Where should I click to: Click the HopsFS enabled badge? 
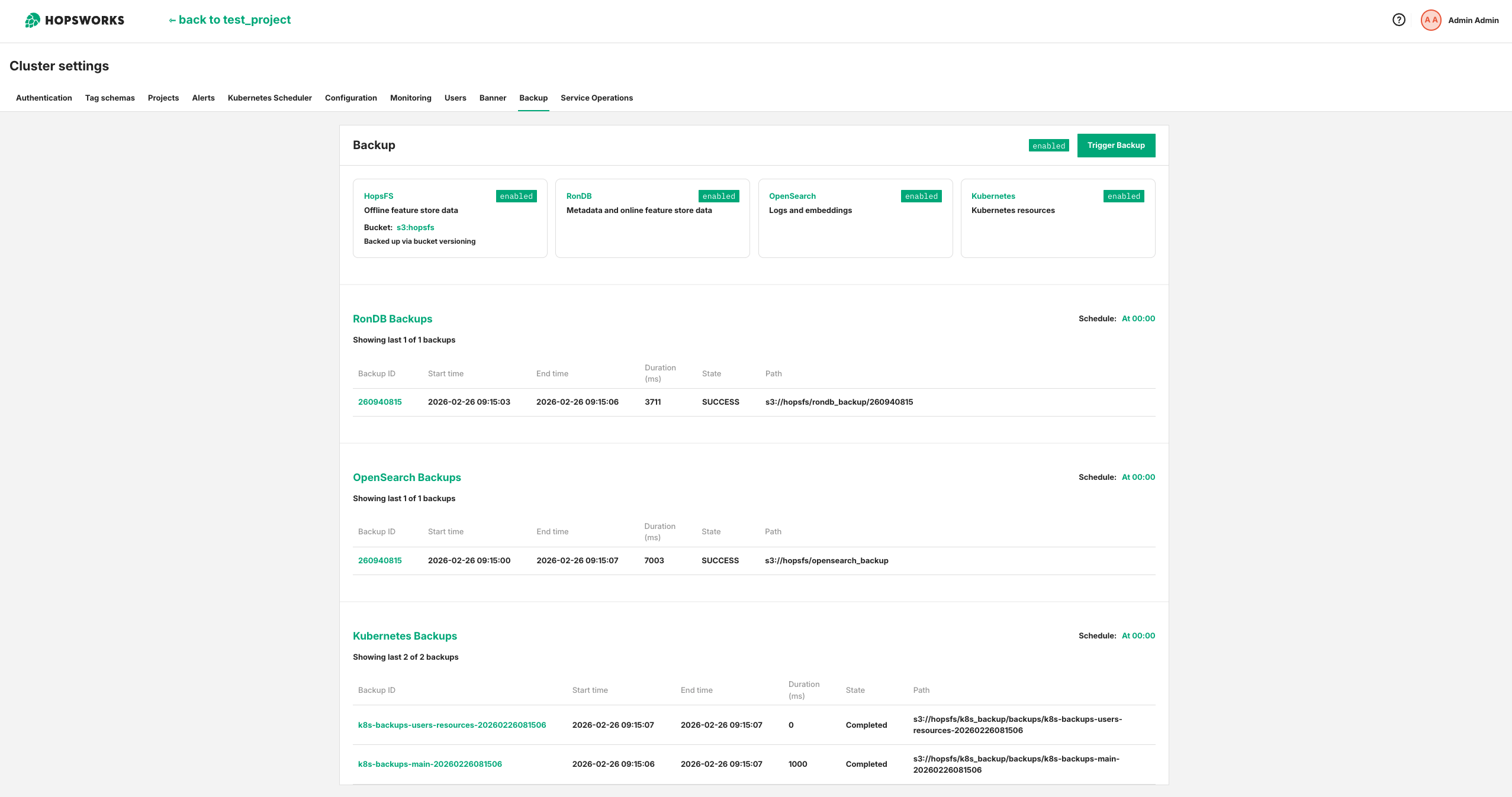516,196
